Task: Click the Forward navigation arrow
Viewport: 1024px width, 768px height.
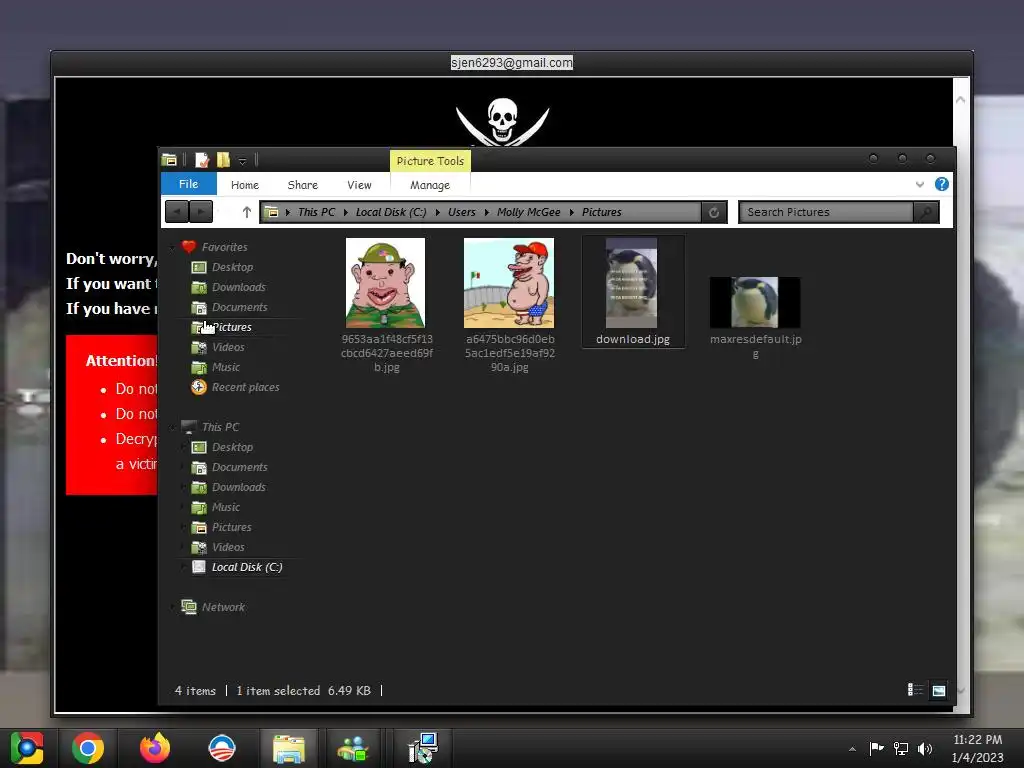Action: tap(201, 212)
